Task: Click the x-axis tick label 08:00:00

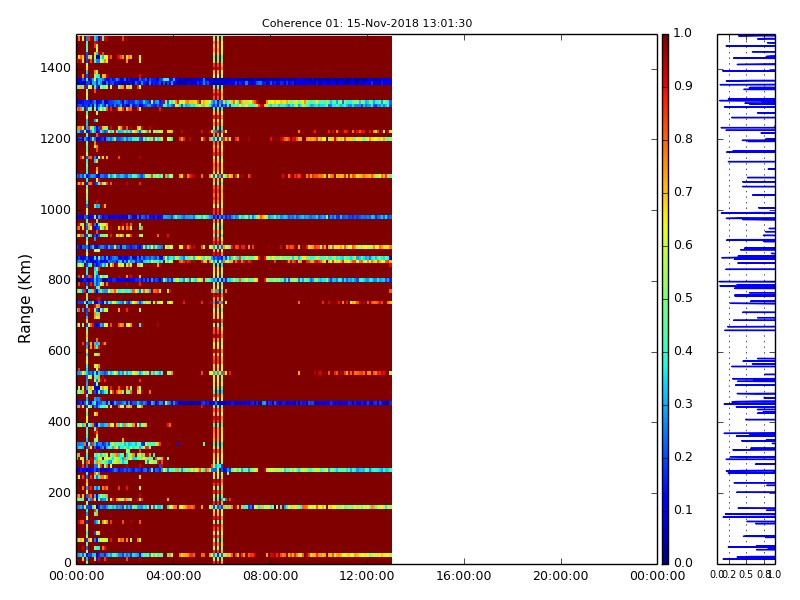Action: point(270,576)
